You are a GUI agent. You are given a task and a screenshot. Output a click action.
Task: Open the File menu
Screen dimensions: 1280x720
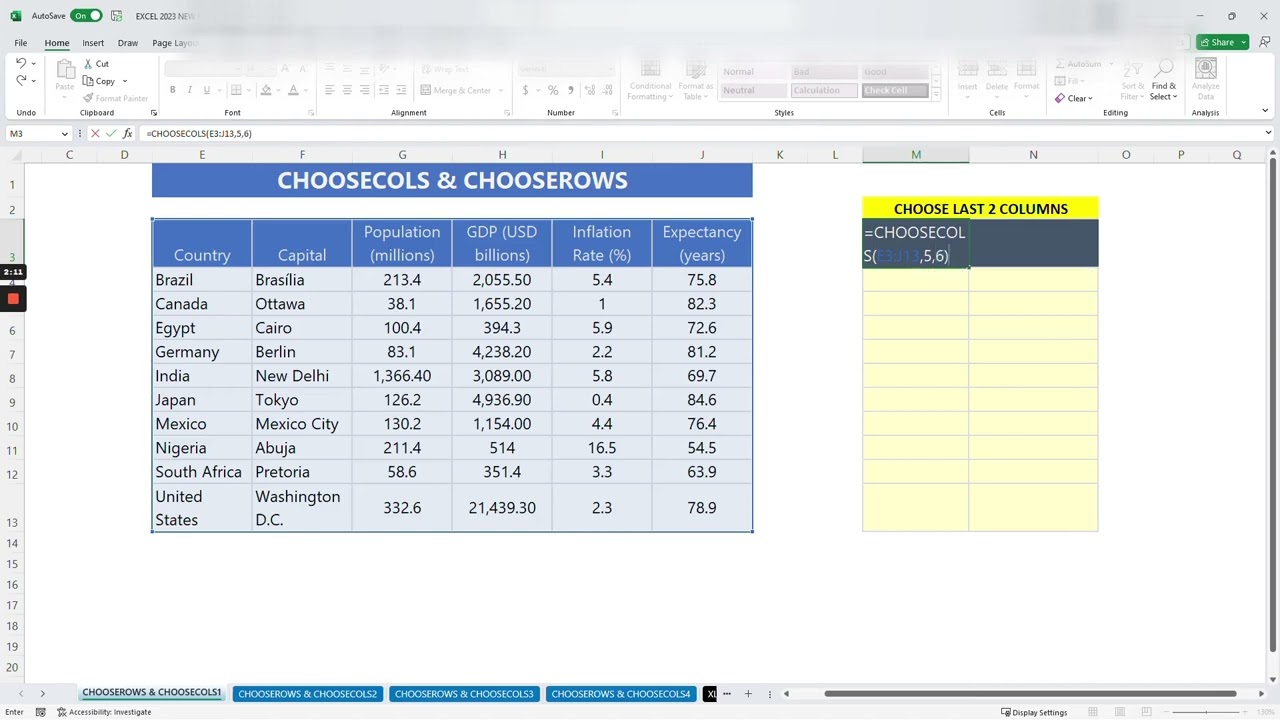[20, 43]
